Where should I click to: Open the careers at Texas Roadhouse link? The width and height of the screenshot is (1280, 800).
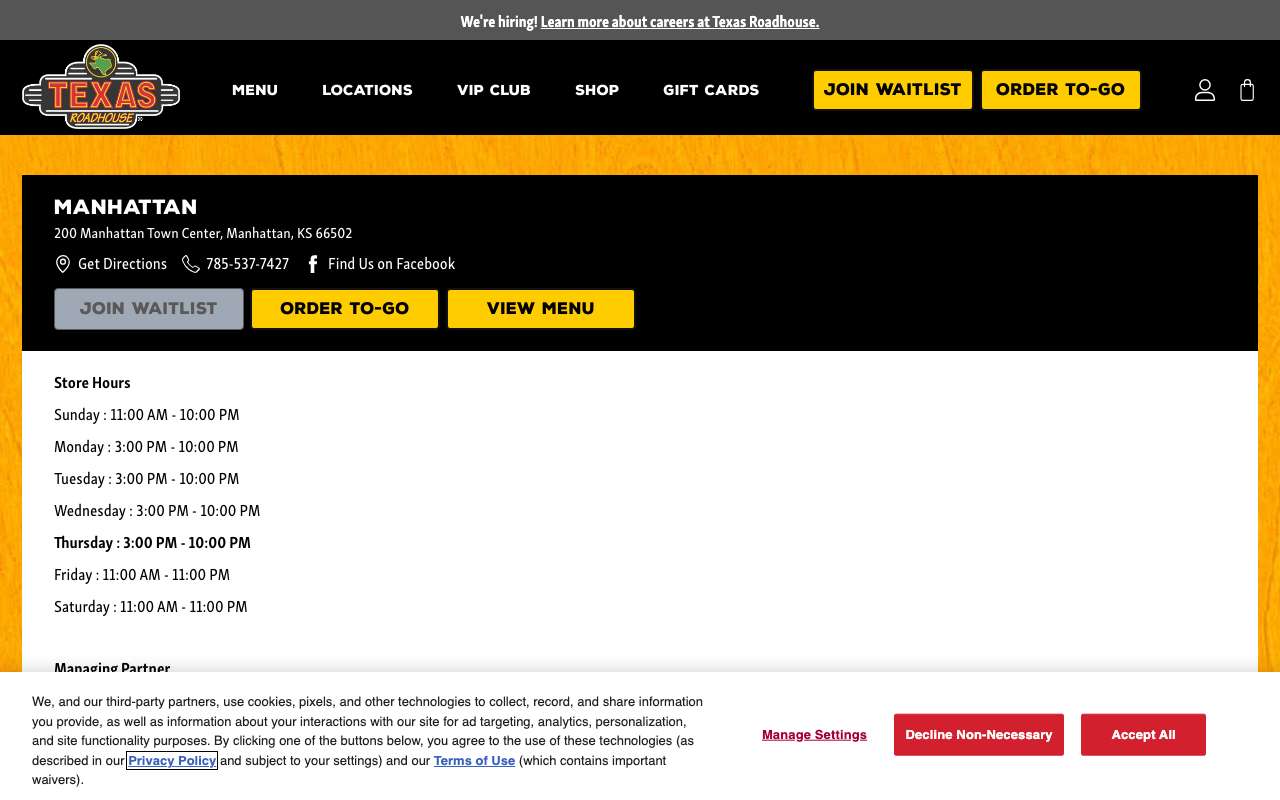click(680, 21)
